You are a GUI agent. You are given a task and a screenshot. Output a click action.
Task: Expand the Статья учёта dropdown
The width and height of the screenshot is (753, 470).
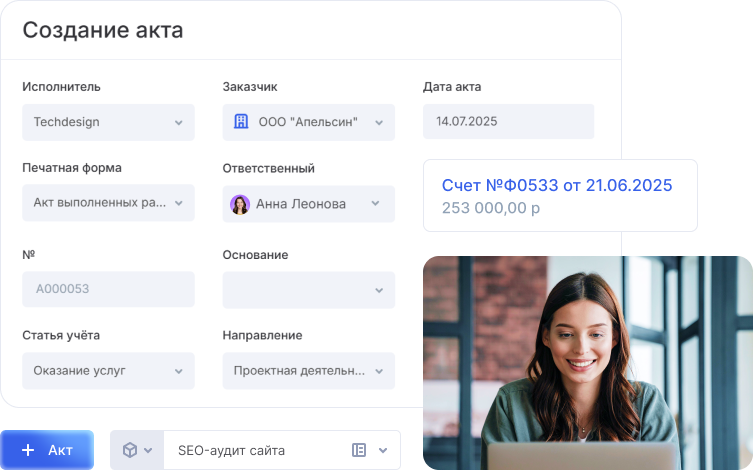coord(178,371)
